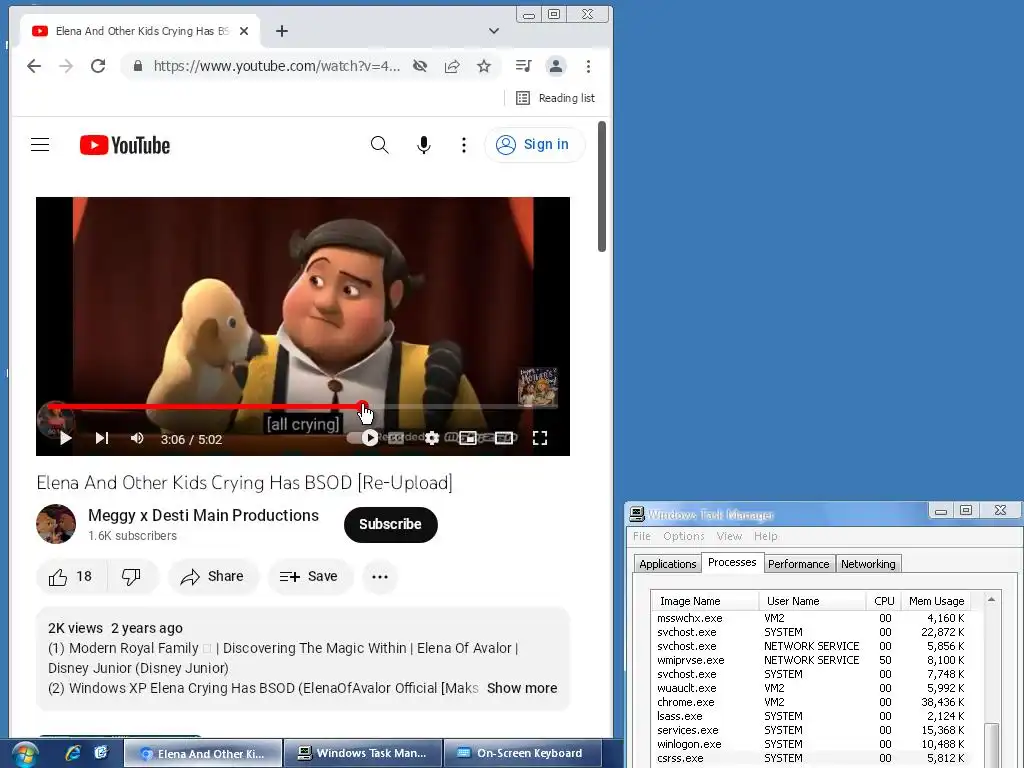Launch Internet Explorer from quick launch

[x=72, y=753]
